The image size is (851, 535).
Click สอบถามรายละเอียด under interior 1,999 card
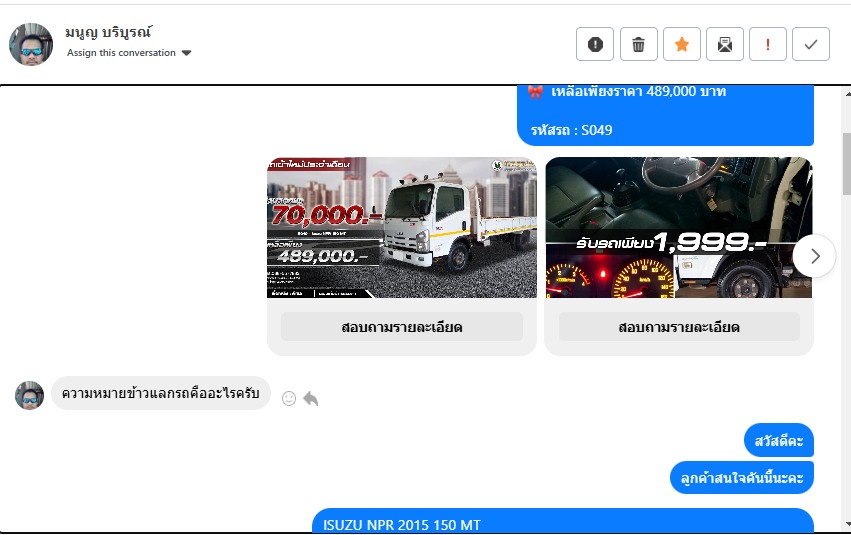(679, 327)
